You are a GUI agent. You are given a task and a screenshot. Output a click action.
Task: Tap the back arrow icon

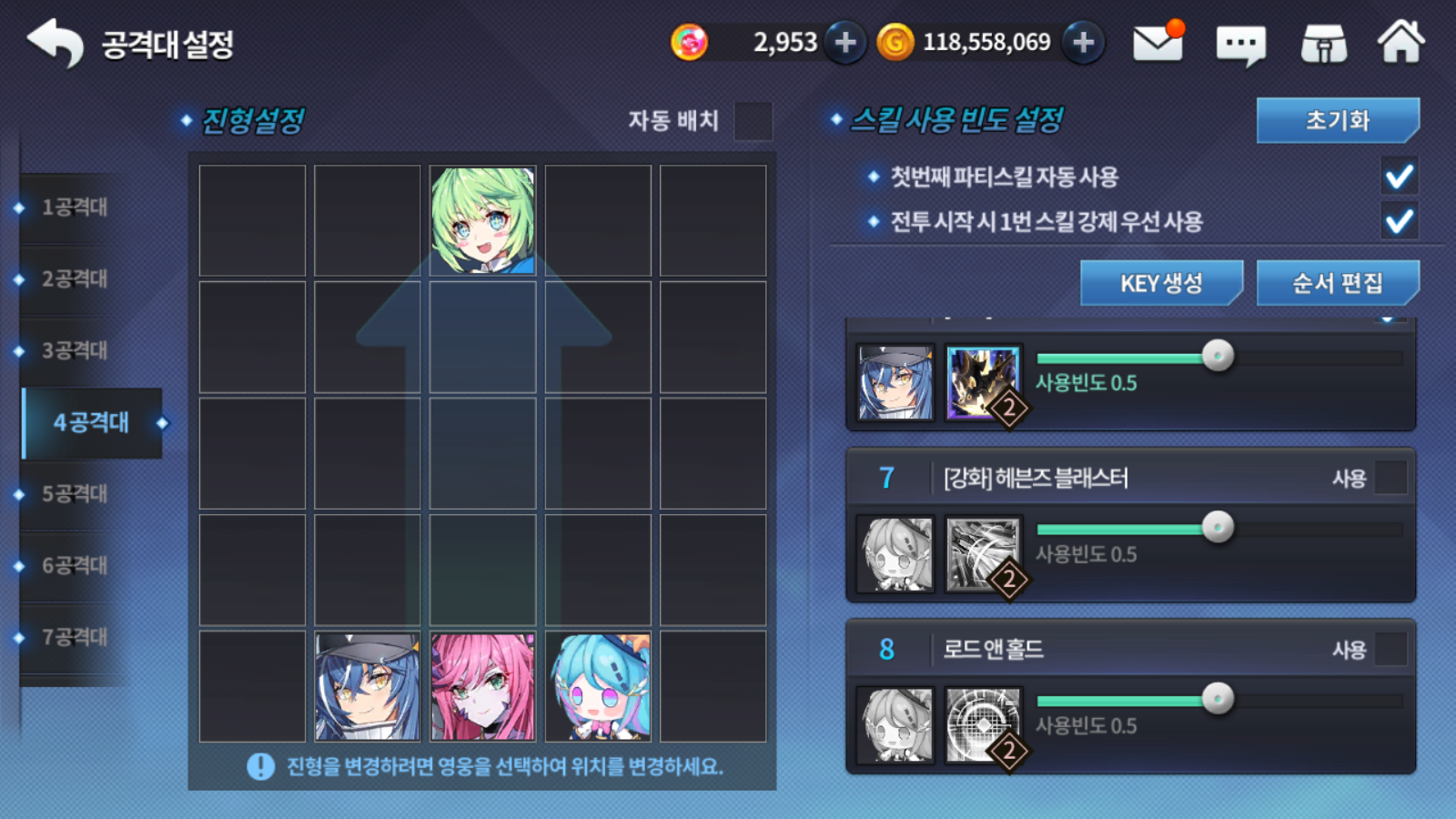click(56, 43)
